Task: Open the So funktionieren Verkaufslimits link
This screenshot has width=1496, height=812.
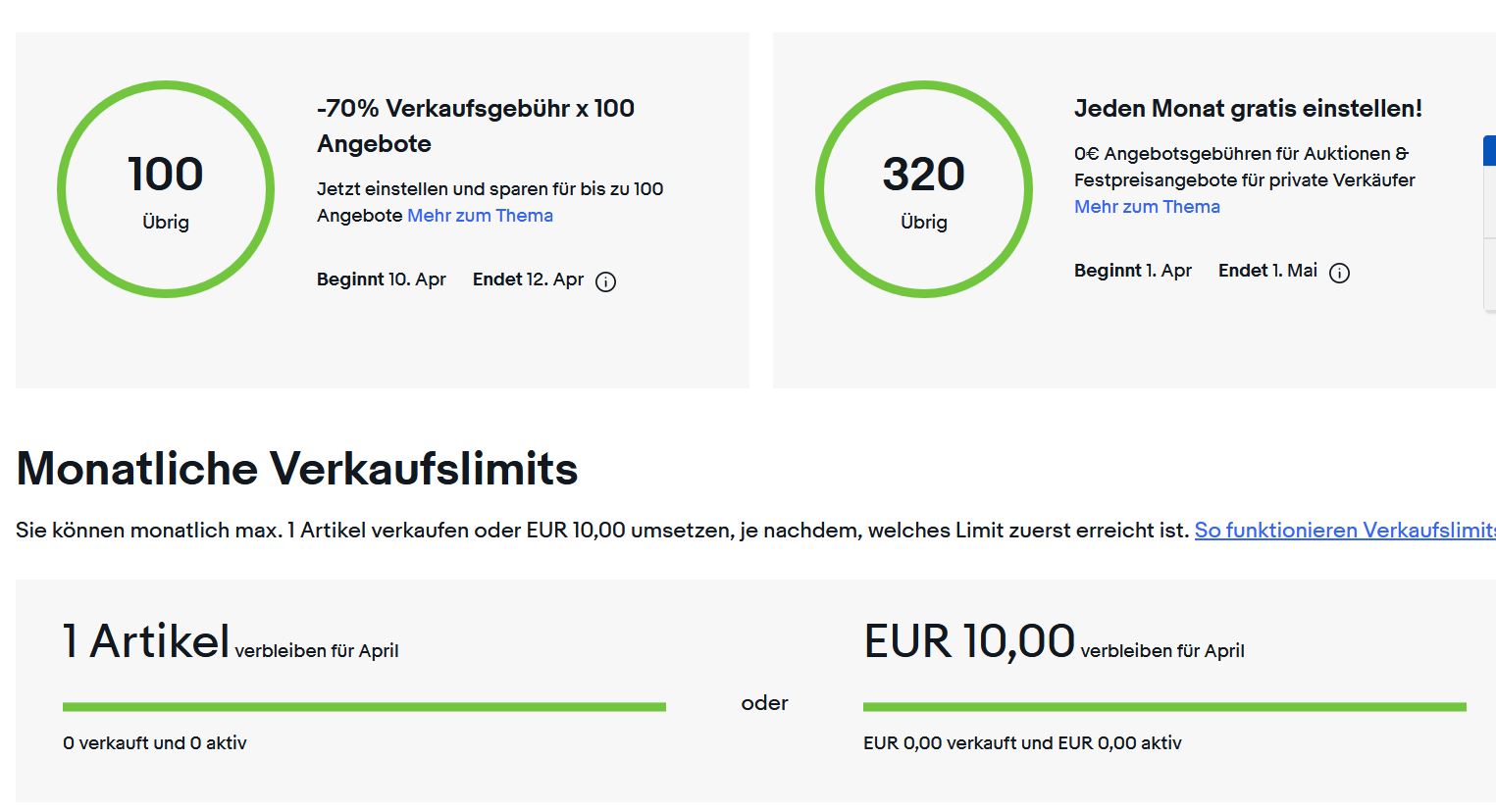Action: [x=1344, y=531]
